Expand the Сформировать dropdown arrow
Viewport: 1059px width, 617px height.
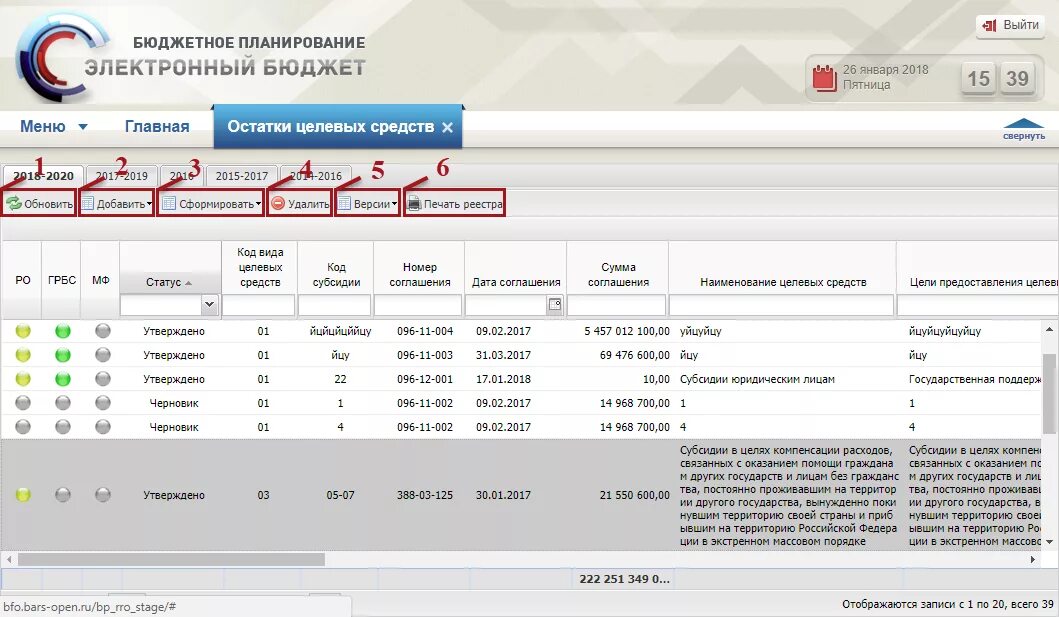(258, 204)
